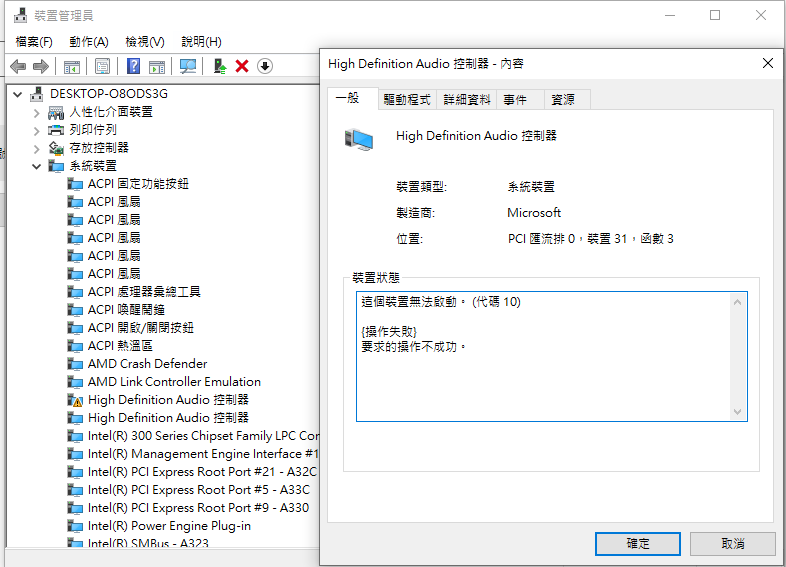Collapse the 系統裝置 category
Screen dimensions: 786x567
(x=36, y=166)
